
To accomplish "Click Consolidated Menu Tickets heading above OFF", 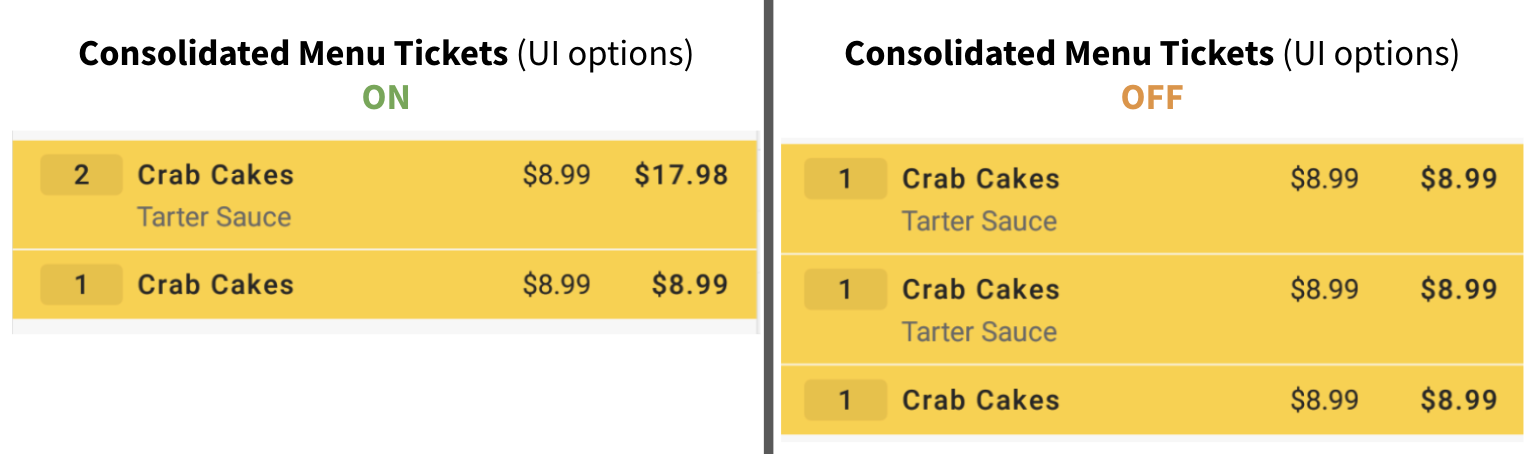I will [1059, 54].
